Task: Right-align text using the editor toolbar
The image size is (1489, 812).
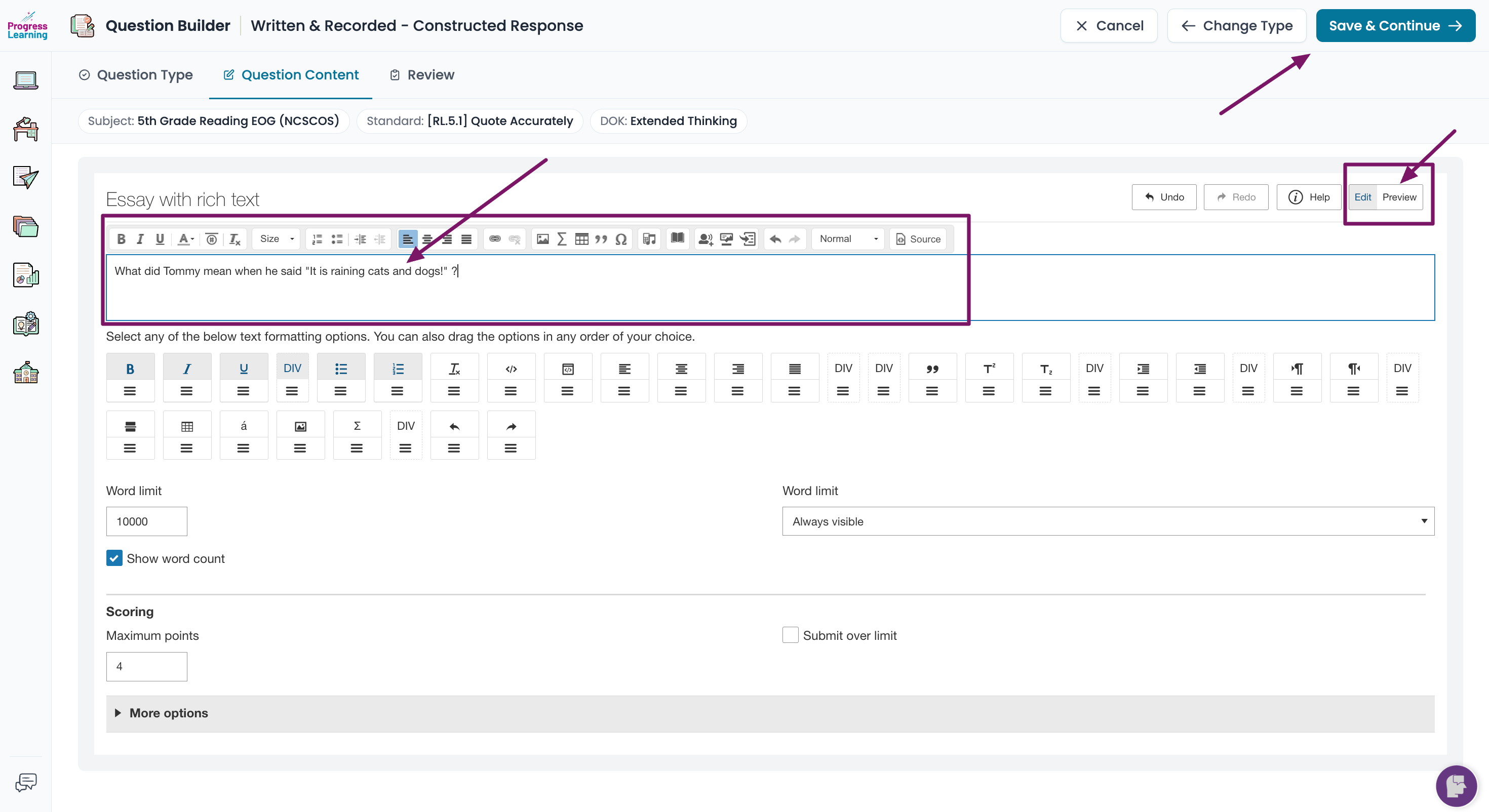Action: click(447, 238)
